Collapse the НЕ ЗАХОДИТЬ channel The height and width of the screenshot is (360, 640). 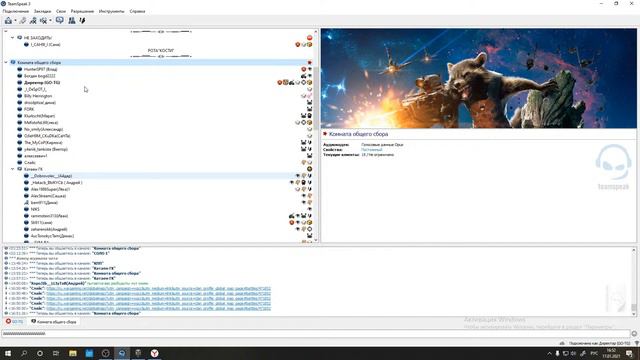point(12,38)
